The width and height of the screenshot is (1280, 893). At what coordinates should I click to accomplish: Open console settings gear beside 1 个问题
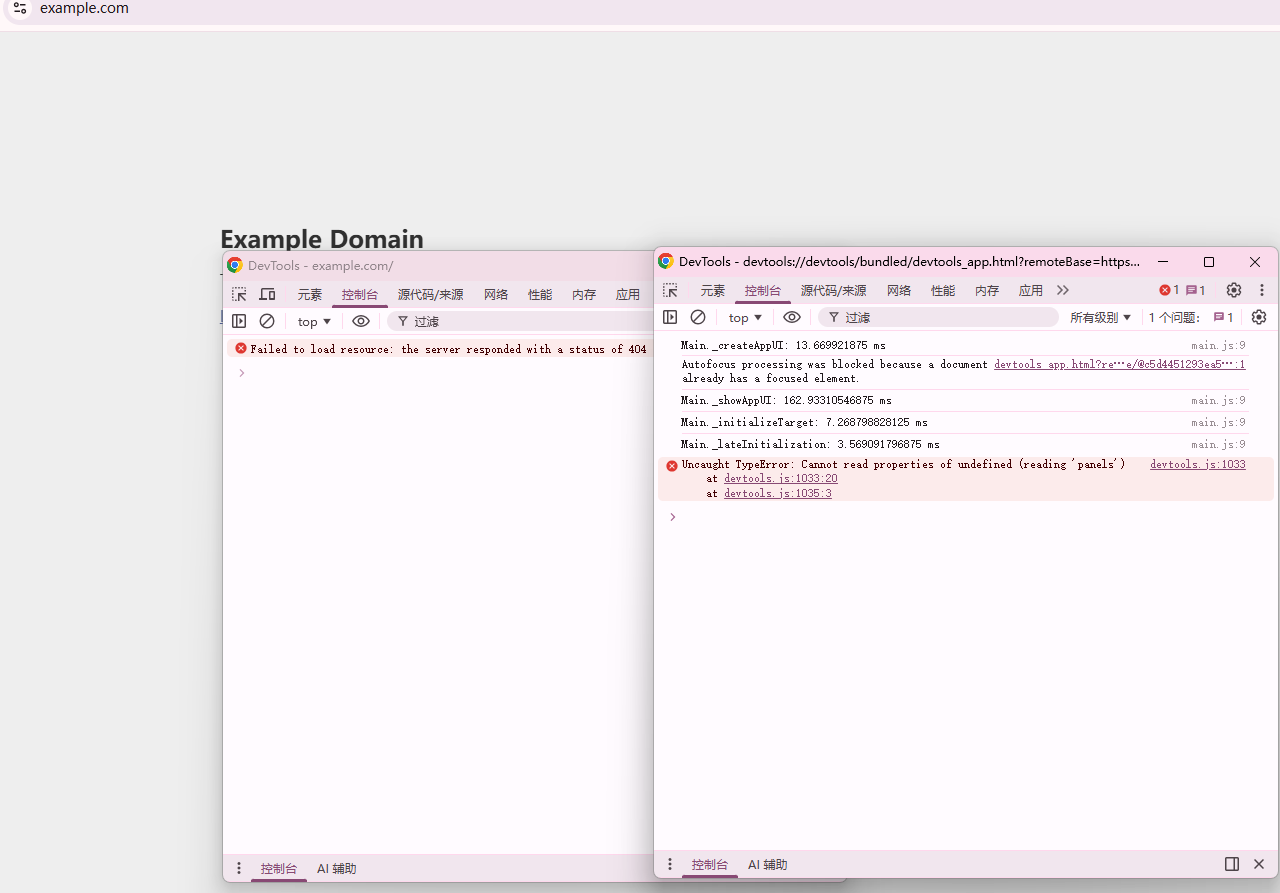pyautogui.click(x=1259, y=317)
